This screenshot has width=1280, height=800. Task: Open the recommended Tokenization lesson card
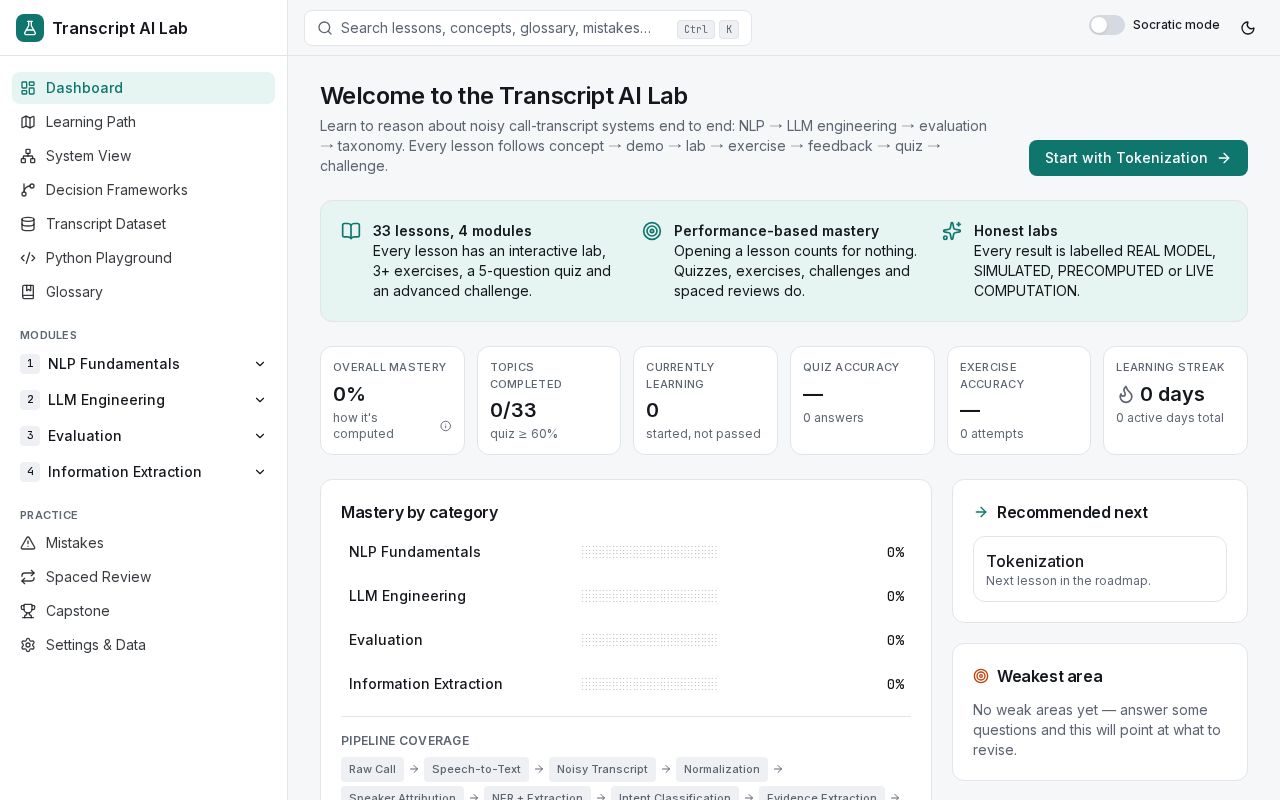[x=1100, y=569]
